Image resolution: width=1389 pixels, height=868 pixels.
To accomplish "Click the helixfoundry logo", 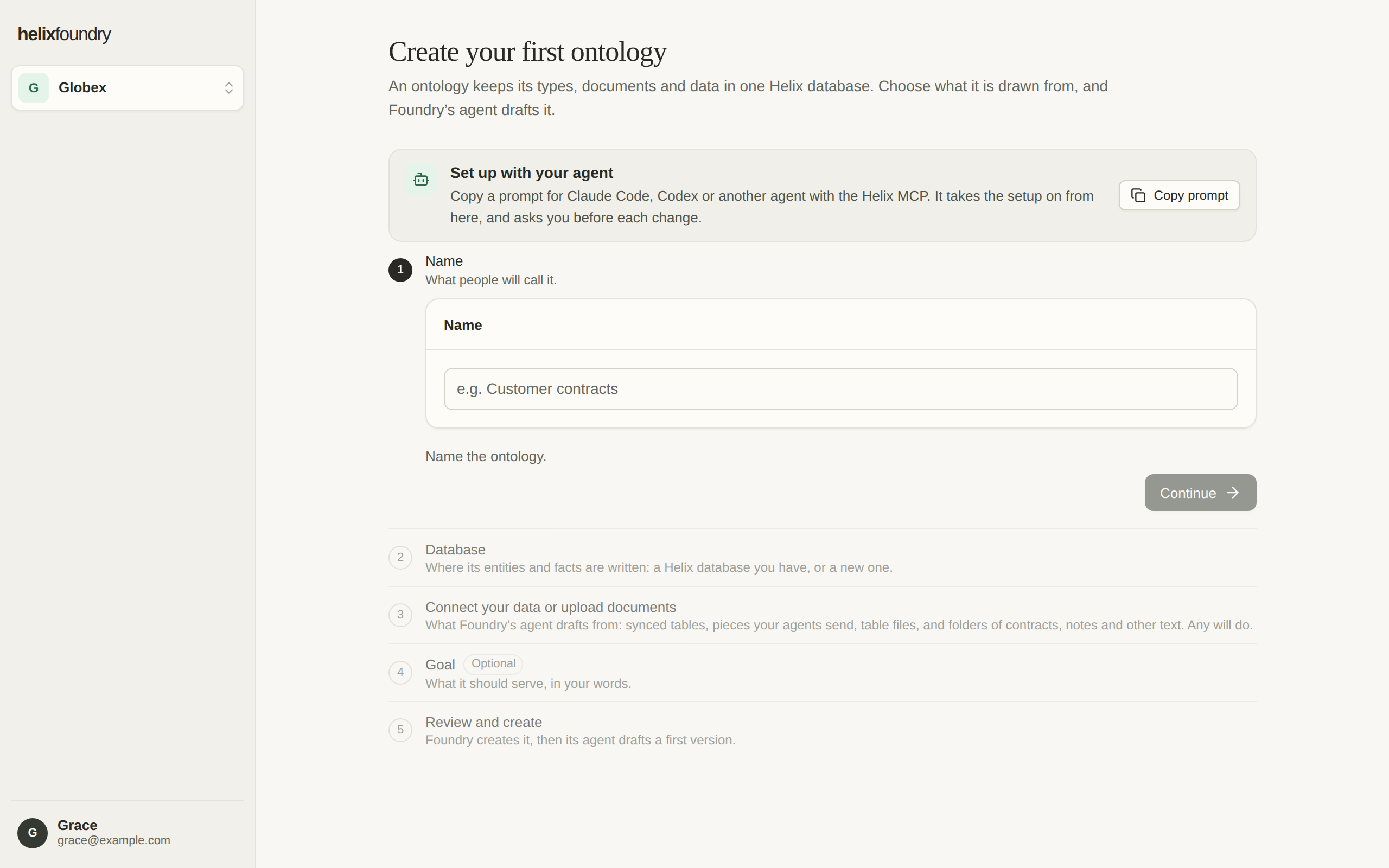I will point(64,34).
